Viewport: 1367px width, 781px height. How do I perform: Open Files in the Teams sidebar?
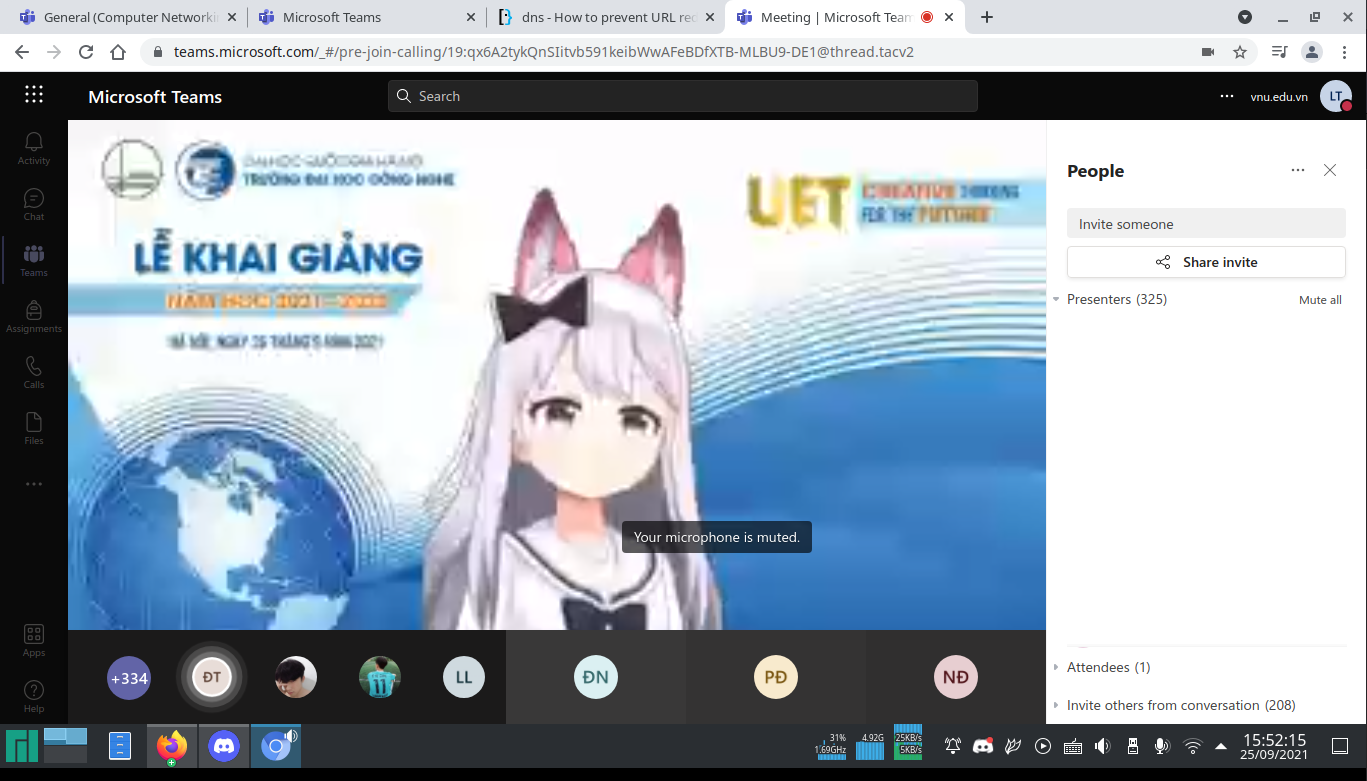pos(33,428)
